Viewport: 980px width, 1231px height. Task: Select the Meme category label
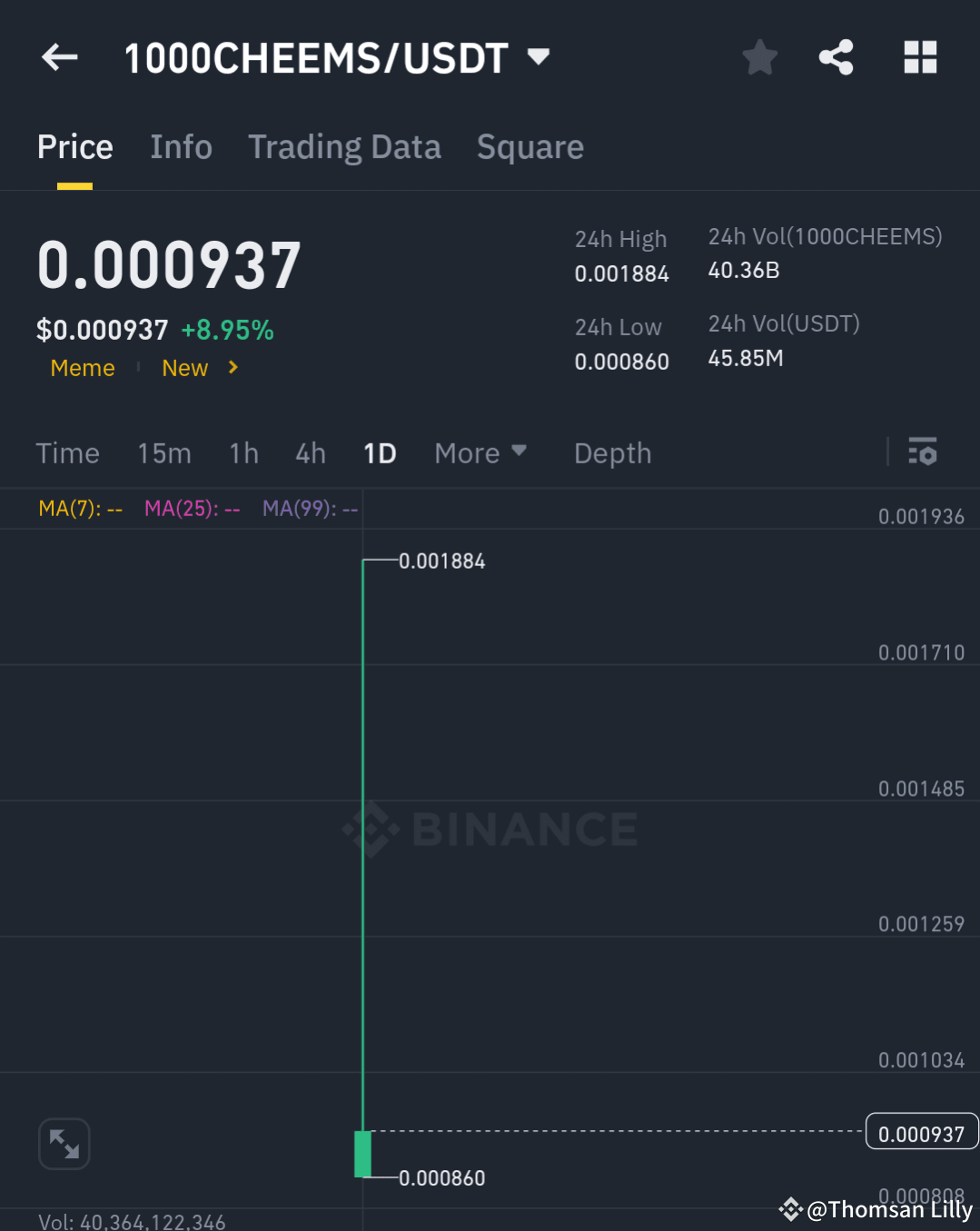click(83, 368)
